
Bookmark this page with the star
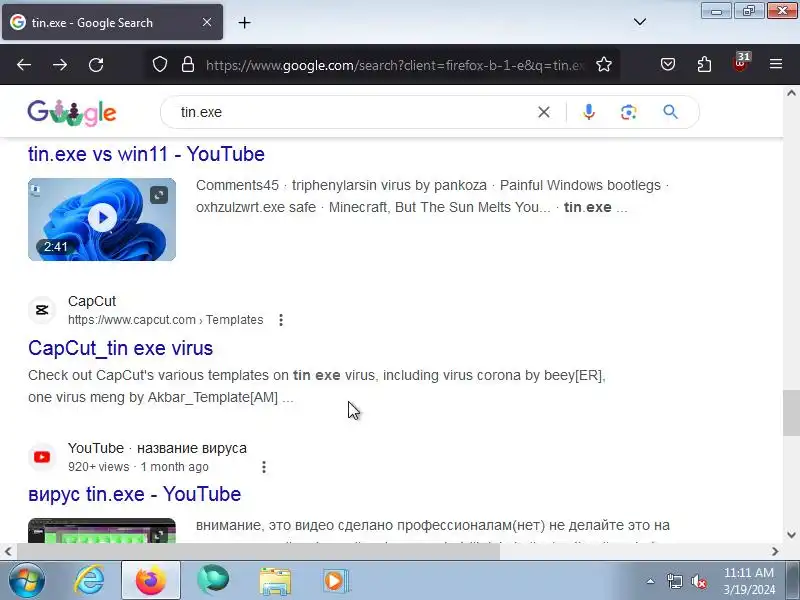coord(604,64)
